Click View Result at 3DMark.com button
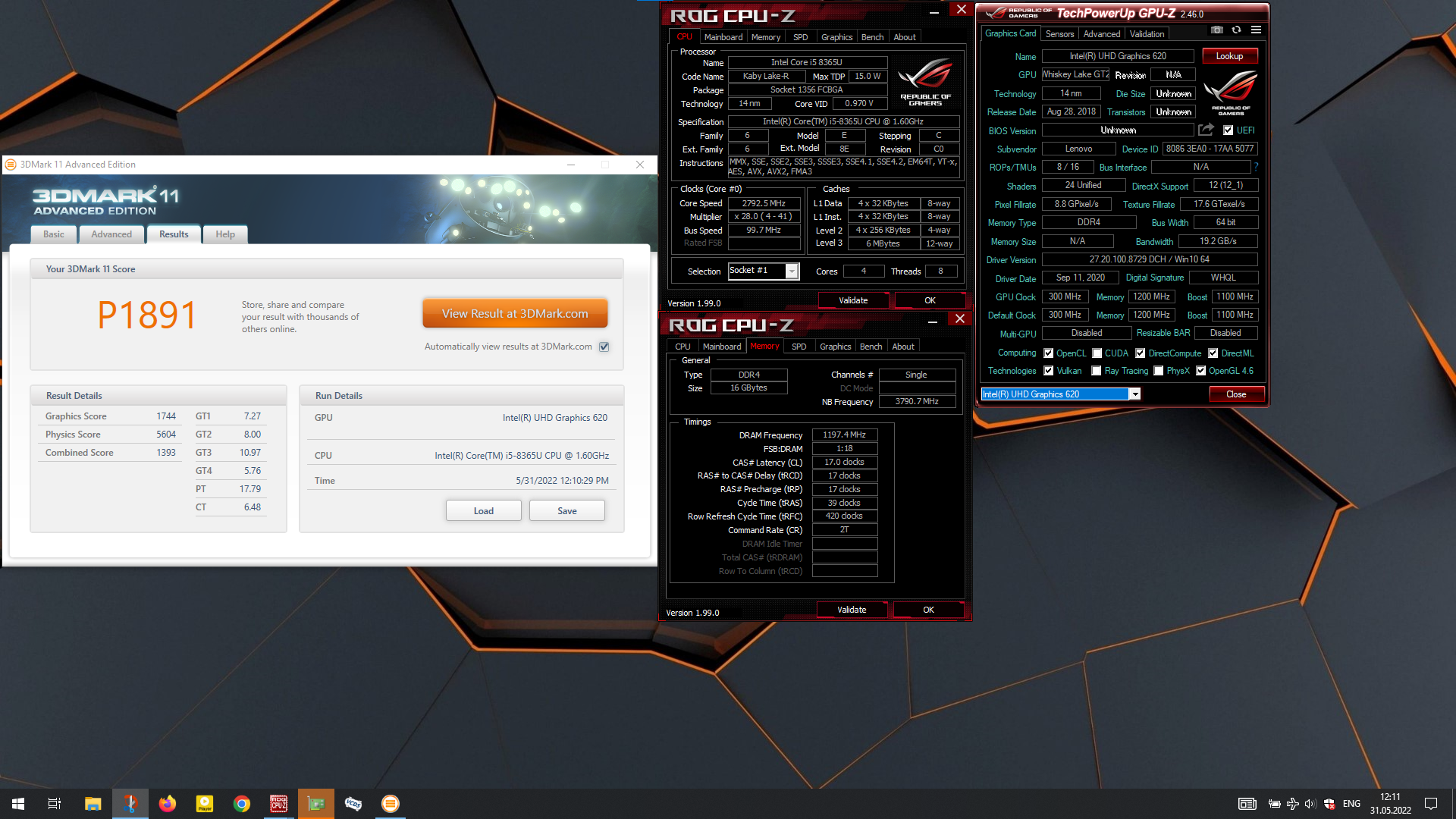 pos(515,313)
